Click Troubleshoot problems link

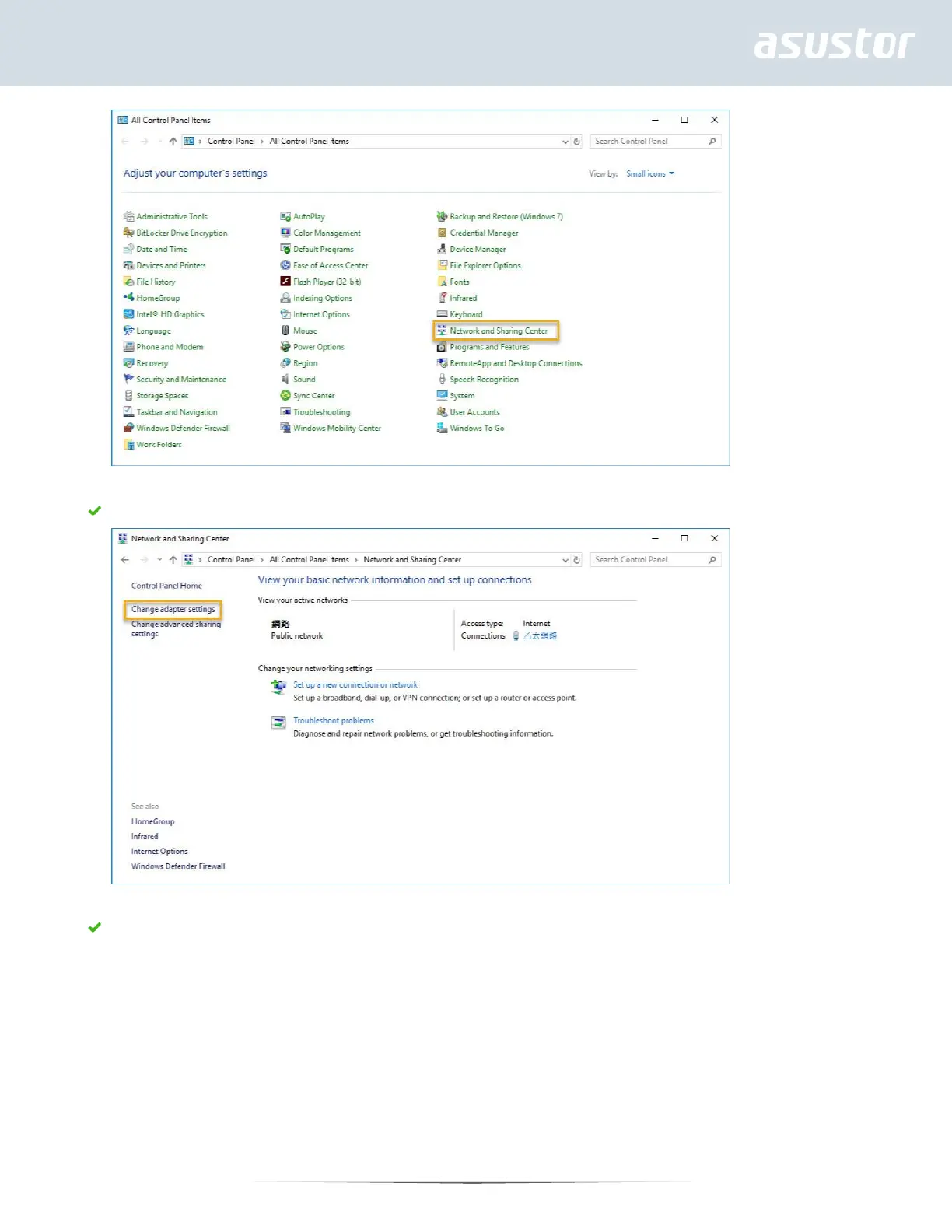pos(333,721)
